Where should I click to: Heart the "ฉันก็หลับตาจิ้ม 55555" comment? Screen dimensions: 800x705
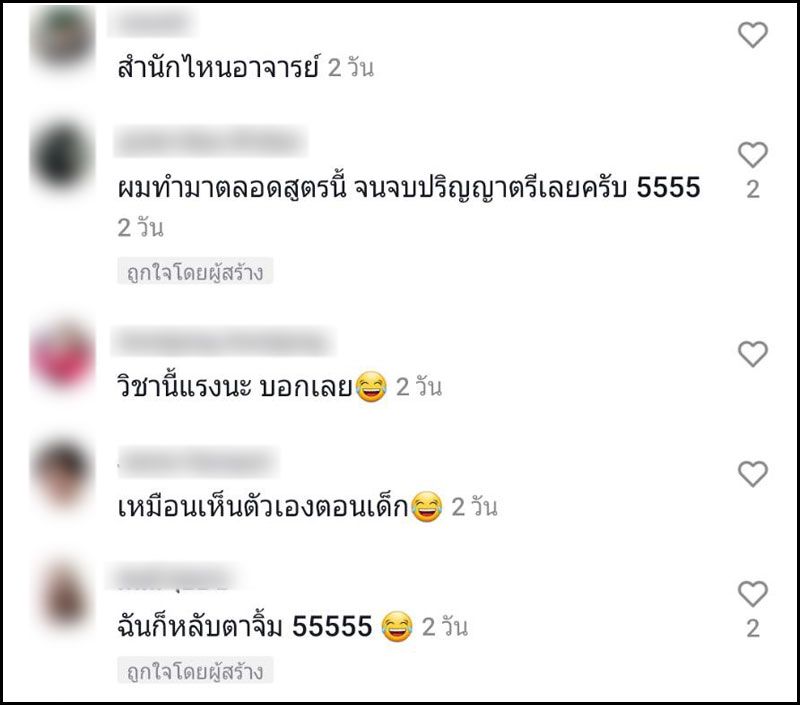point(753,594)
